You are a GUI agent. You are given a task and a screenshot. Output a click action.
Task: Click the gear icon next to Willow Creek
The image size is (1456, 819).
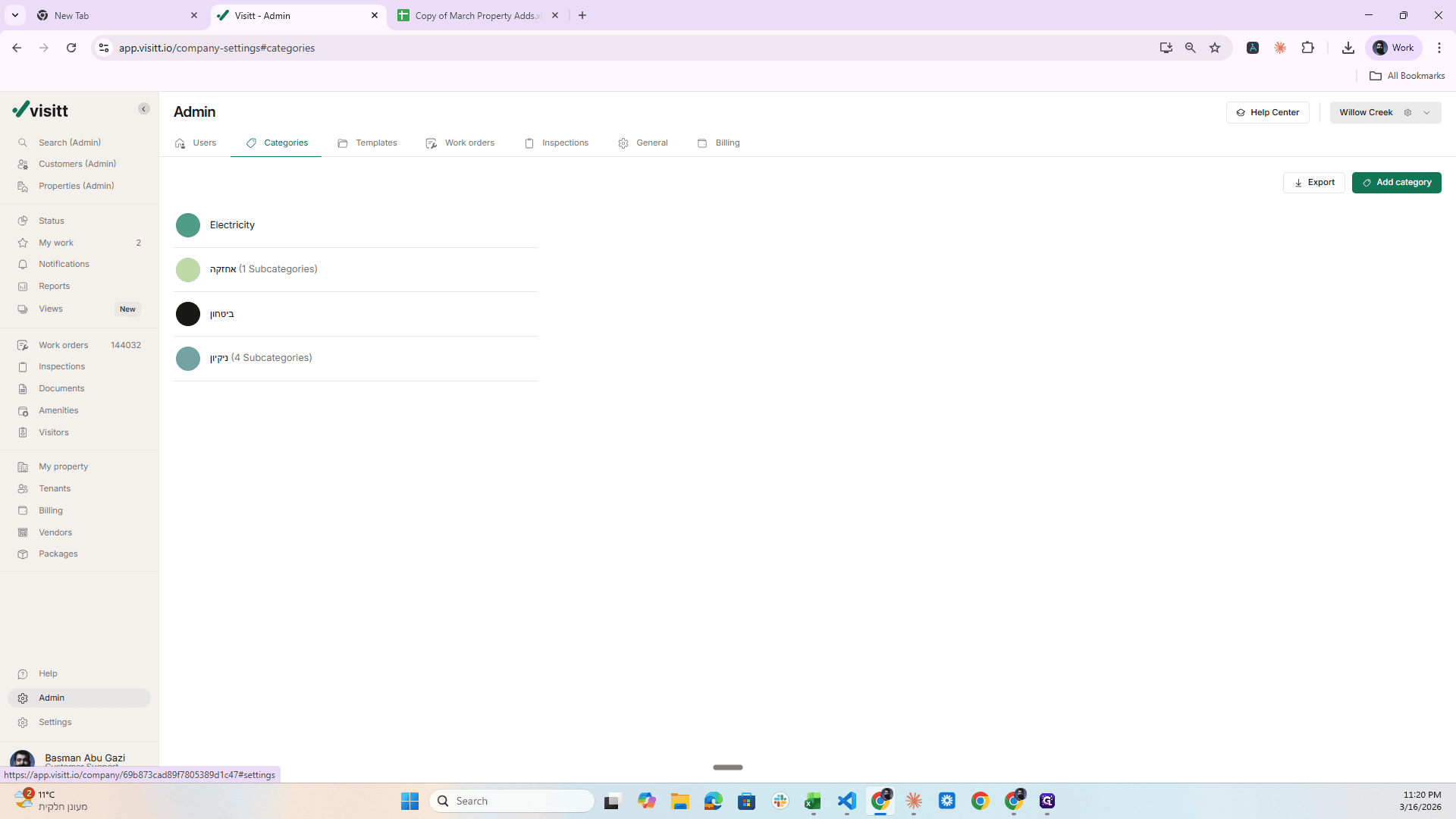click(1407, 112)
